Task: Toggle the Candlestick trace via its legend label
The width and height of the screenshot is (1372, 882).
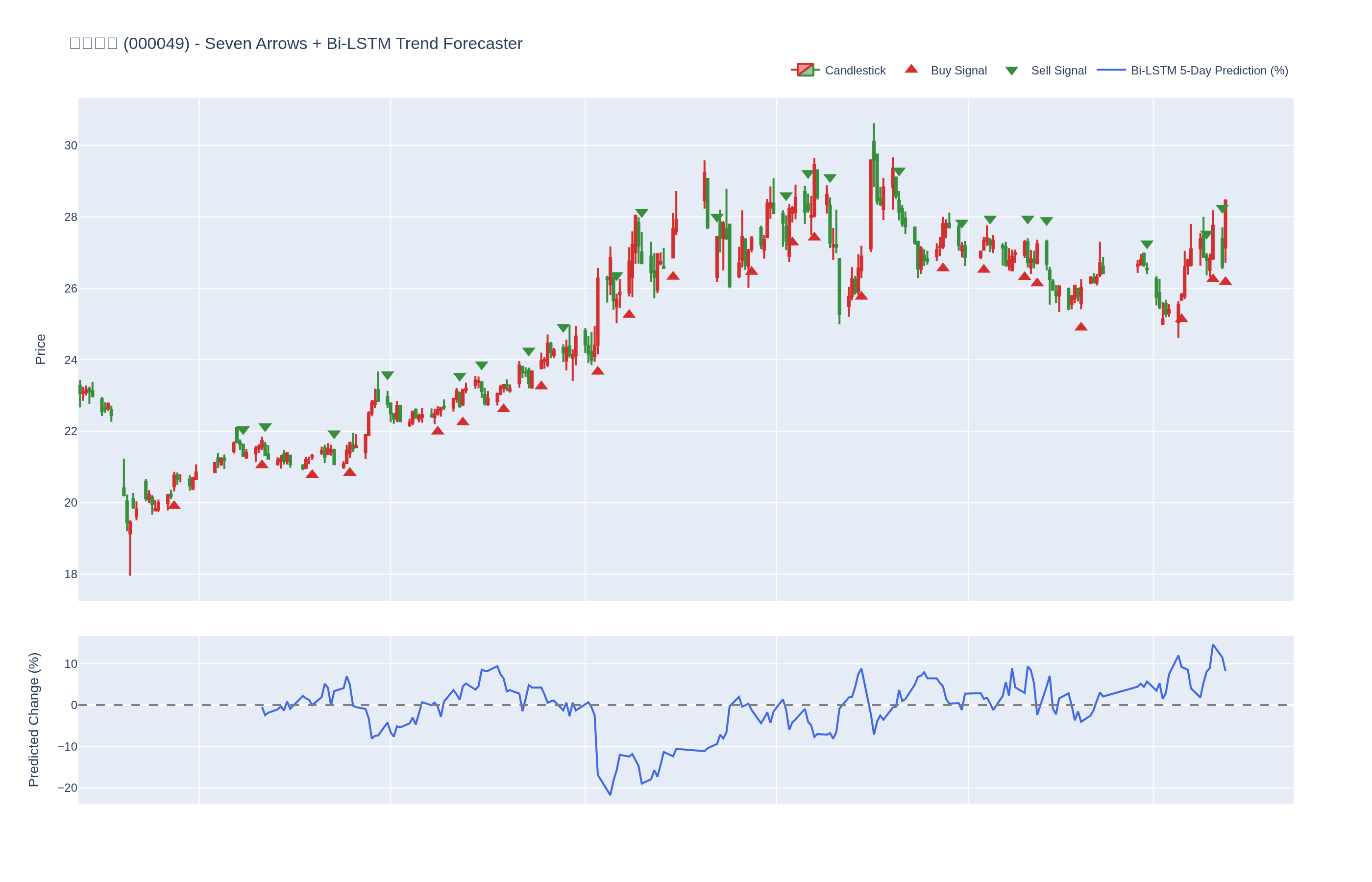Action: coord(855,71)
